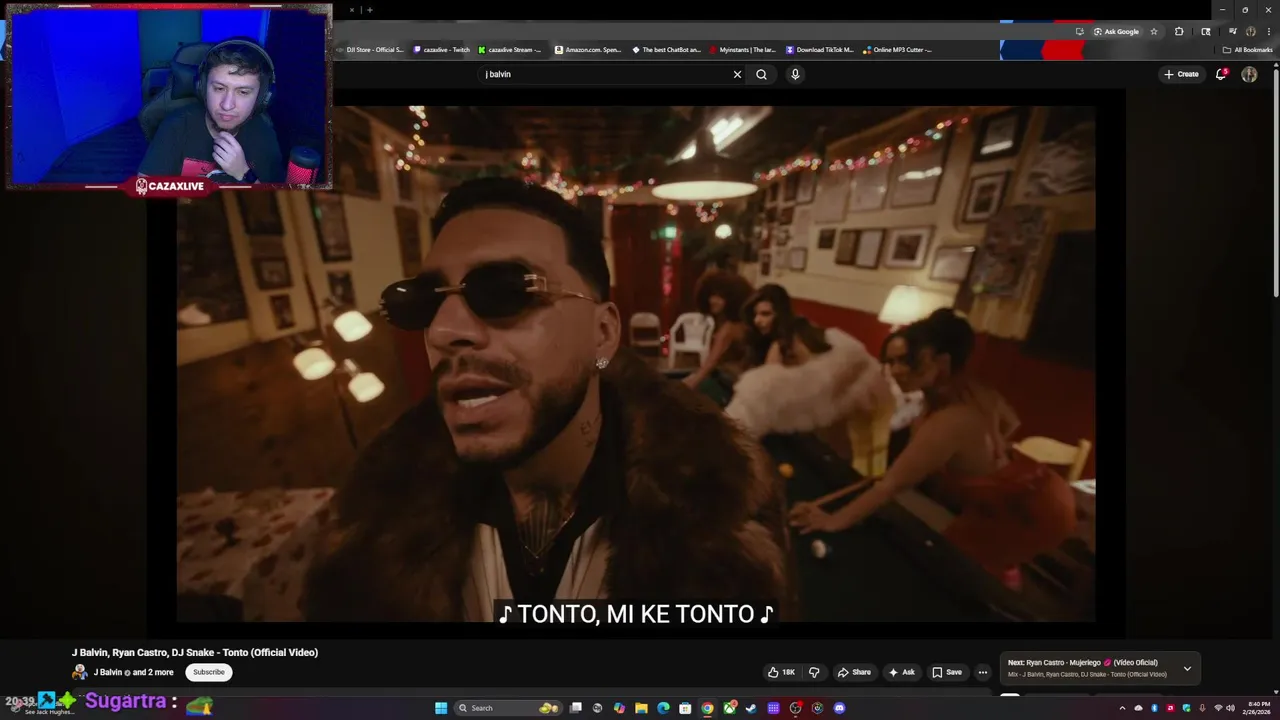This screenshot has width=1280, height=720.
Task: Open the Chrome extensions puzzle icon
Action: [x=1179, y=32]
